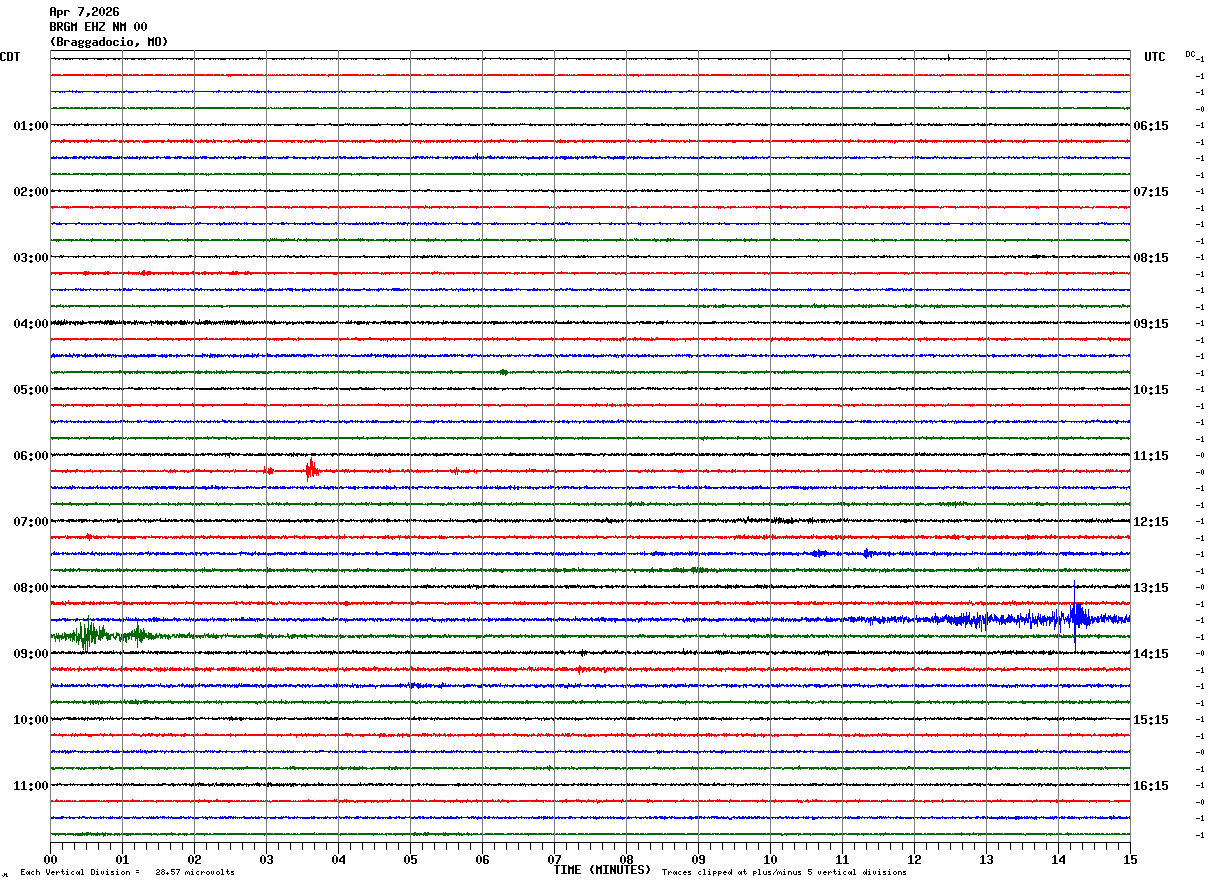
Task: Click the '04:00' CDT time label
Action: pyautogui.click(x=31, y=324)
